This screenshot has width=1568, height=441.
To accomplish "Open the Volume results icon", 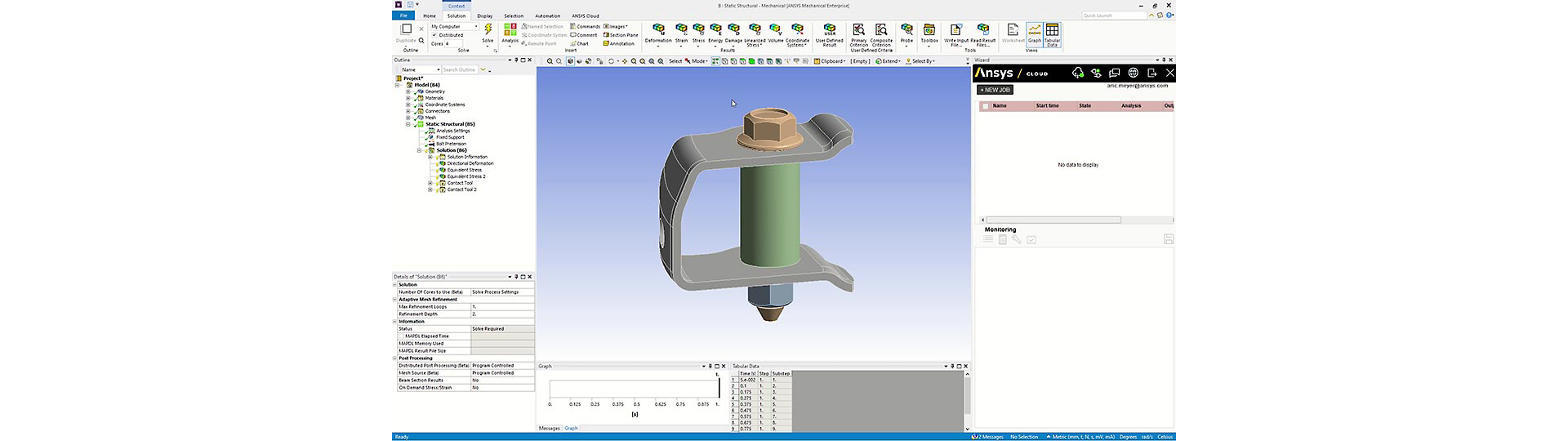I will click(775, 31).
